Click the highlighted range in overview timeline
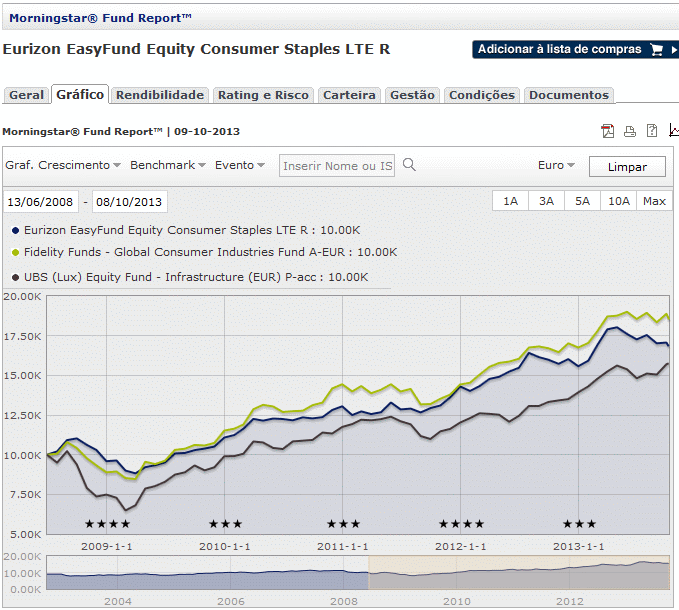This screenshot has width=679, height=610. click(x=519, y=572)
